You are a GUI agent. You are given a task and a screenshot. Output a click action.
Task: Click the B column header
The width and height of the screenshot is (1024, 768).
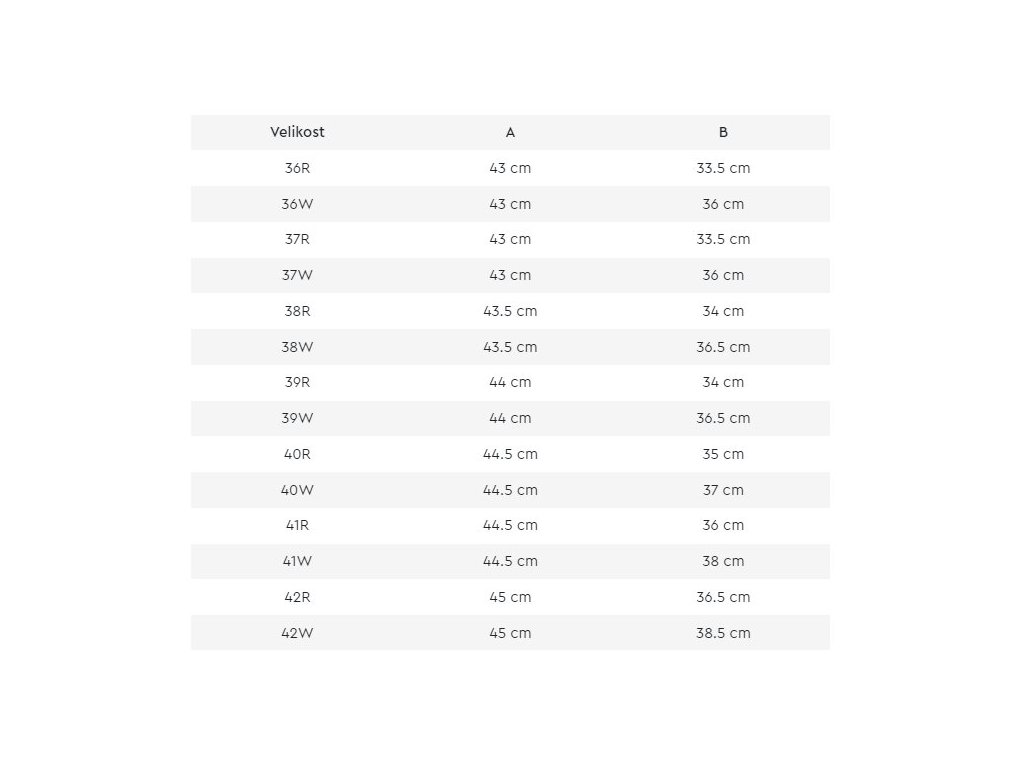click(x=723, y=132)
